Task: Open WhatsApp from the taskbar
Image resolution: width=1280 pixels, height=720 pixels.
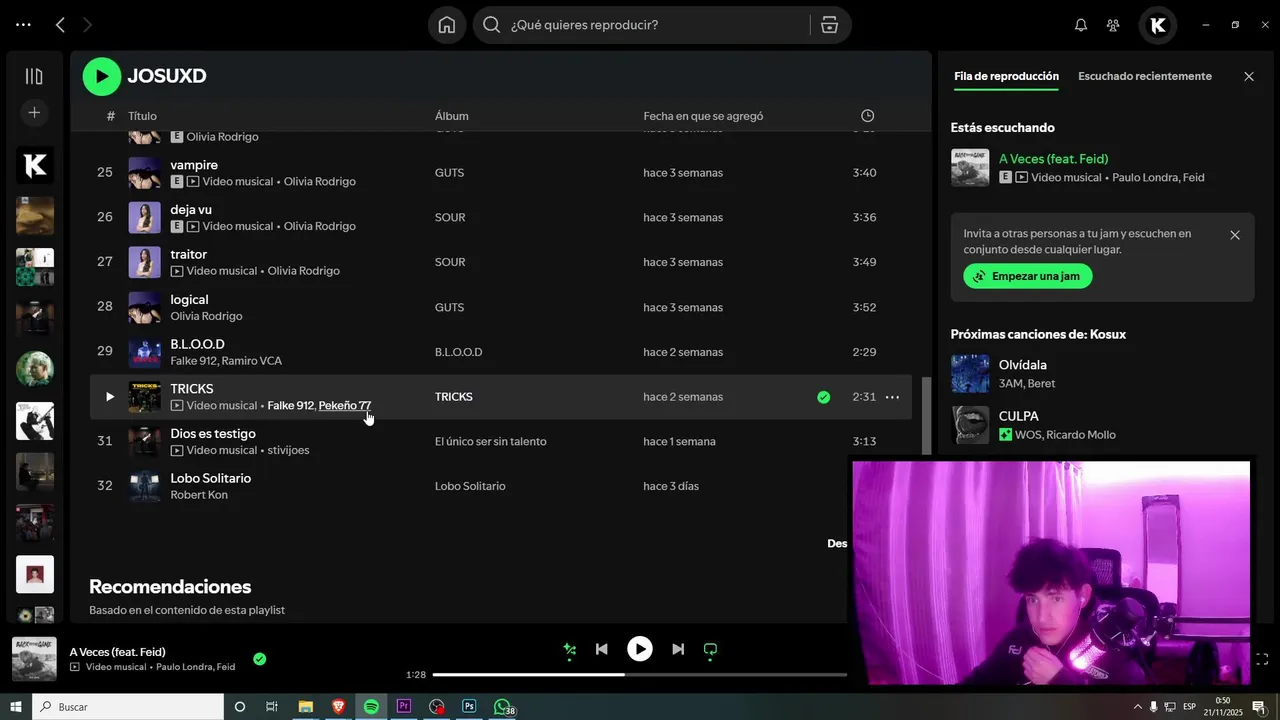Action: 503,707
